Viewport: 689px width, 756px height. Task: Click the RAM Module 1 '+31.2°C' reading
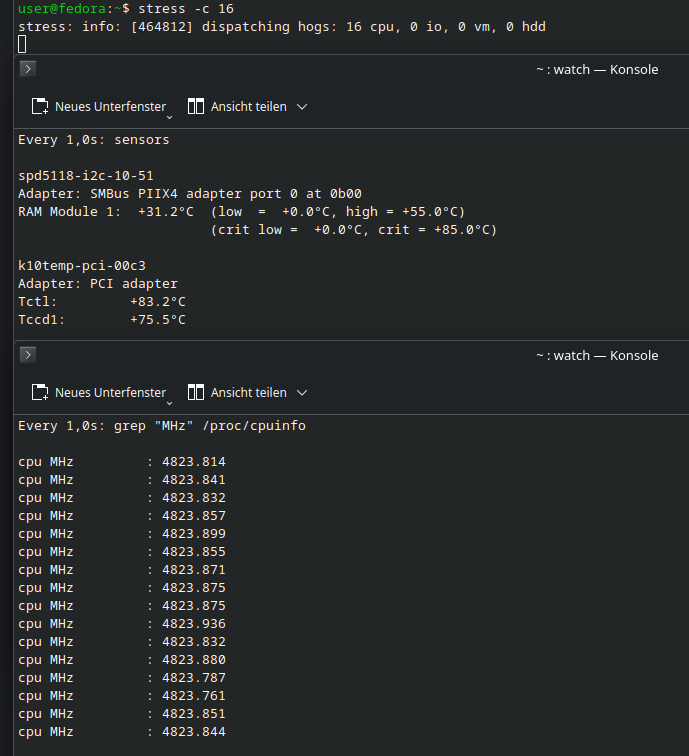(166, 212)
